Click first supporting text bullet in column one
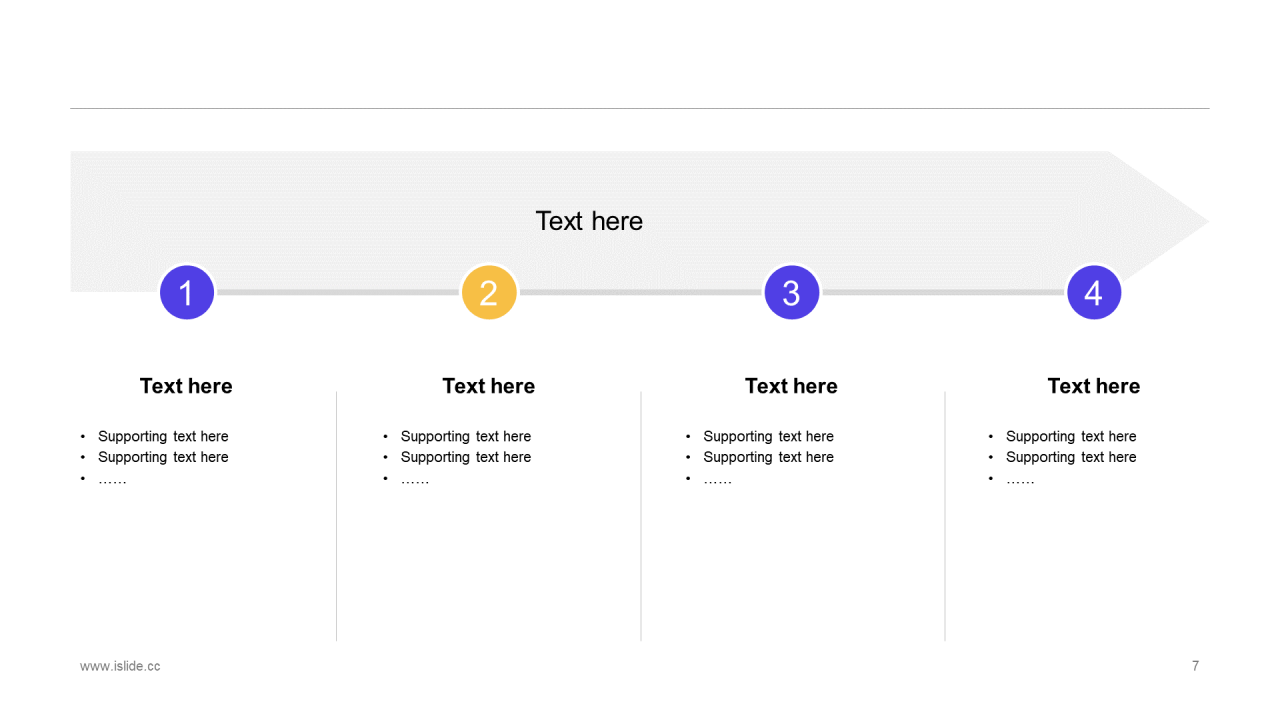Viewport: 1280px width, 720px height. coord(163,436)
